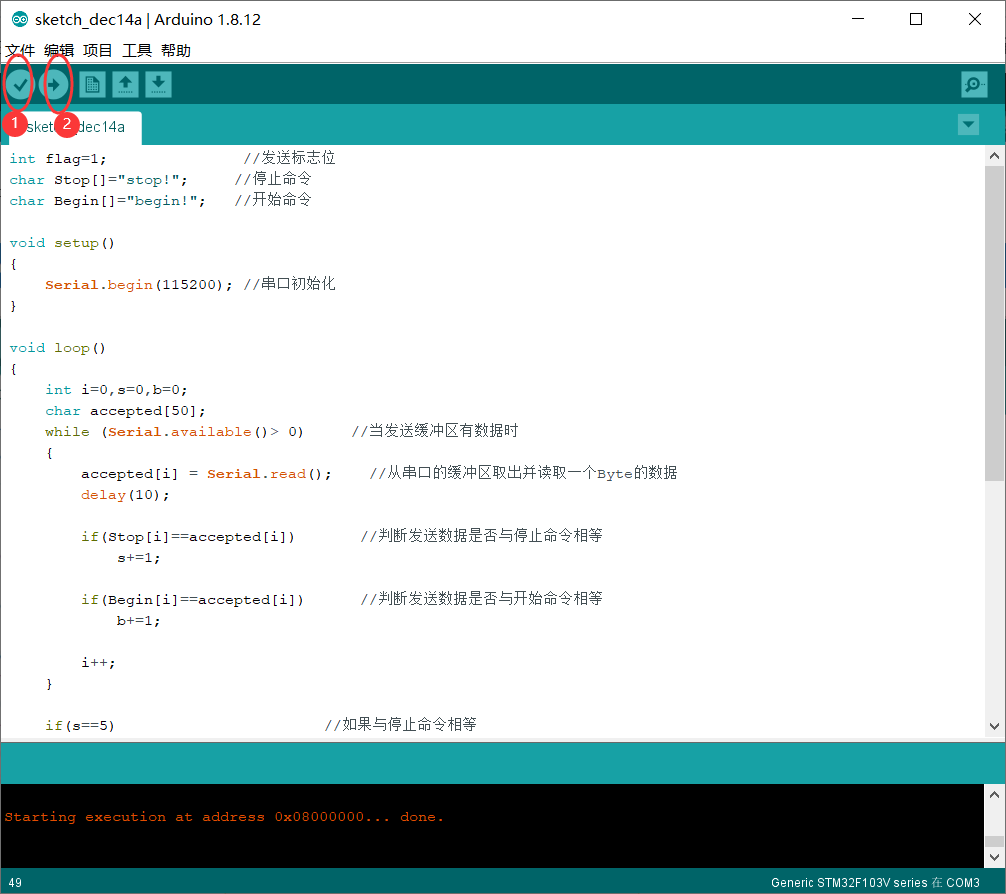Click the comment '//当发送缓冲区有数据时'
Screen dimensions: 1006x894
click(435, 431)
